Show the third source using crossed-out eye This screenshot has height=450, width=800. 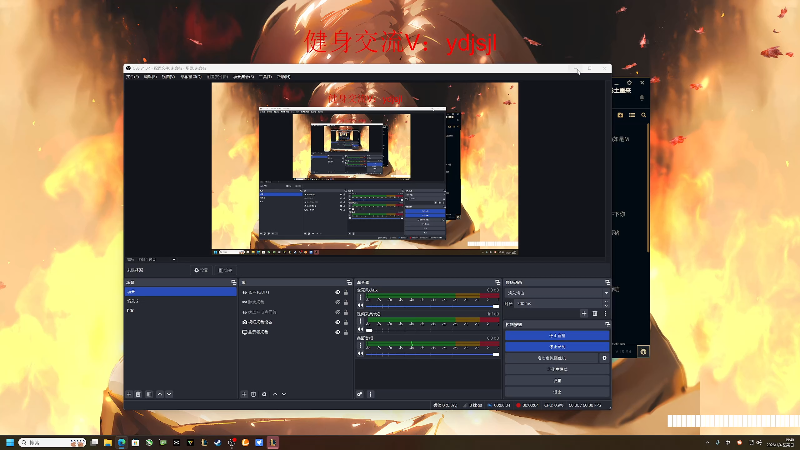pyautogui.click(x=337, y=312)
